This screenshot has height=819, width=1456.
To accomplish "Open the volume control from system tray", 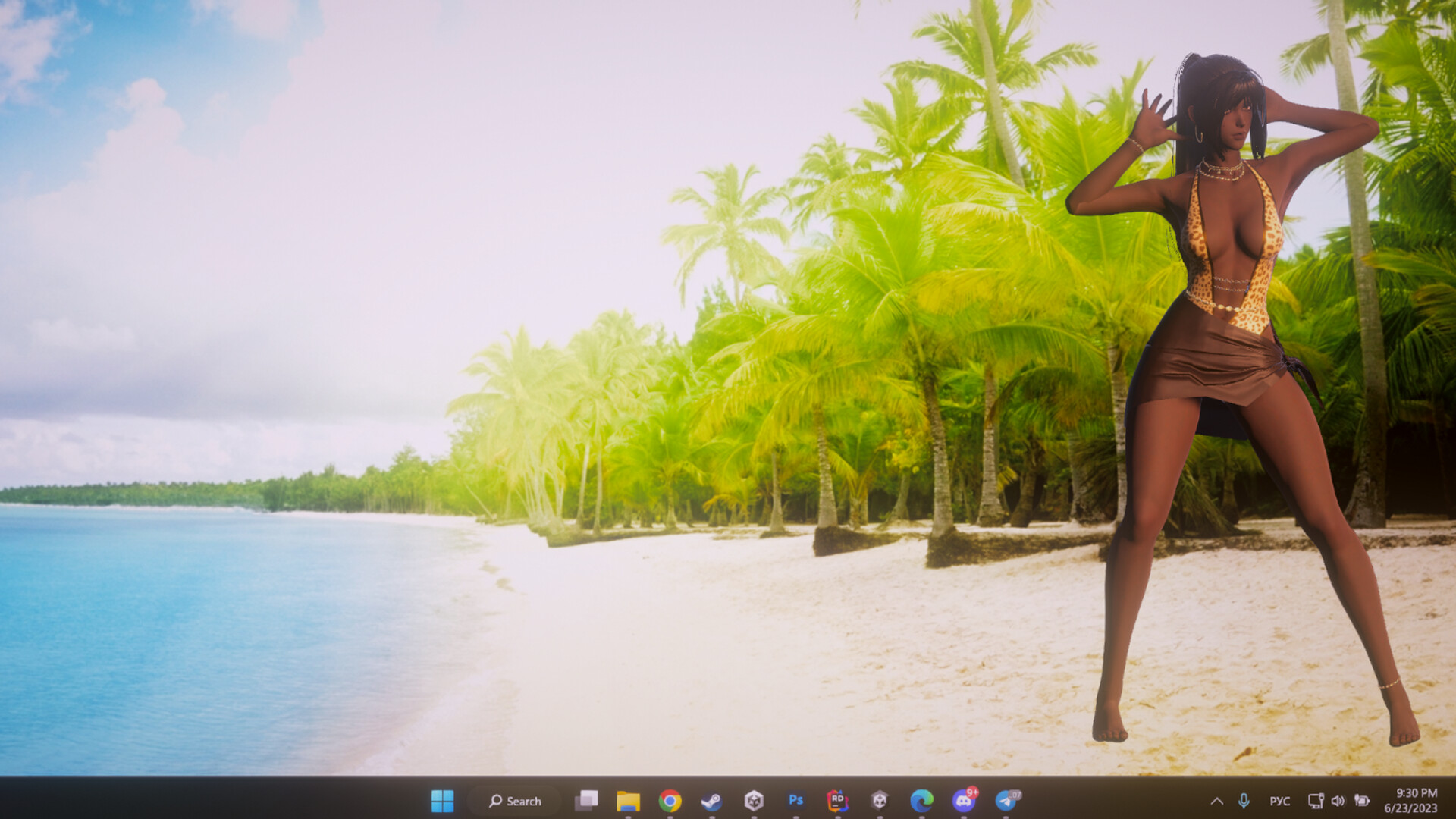I will (x=1338, y=800).
